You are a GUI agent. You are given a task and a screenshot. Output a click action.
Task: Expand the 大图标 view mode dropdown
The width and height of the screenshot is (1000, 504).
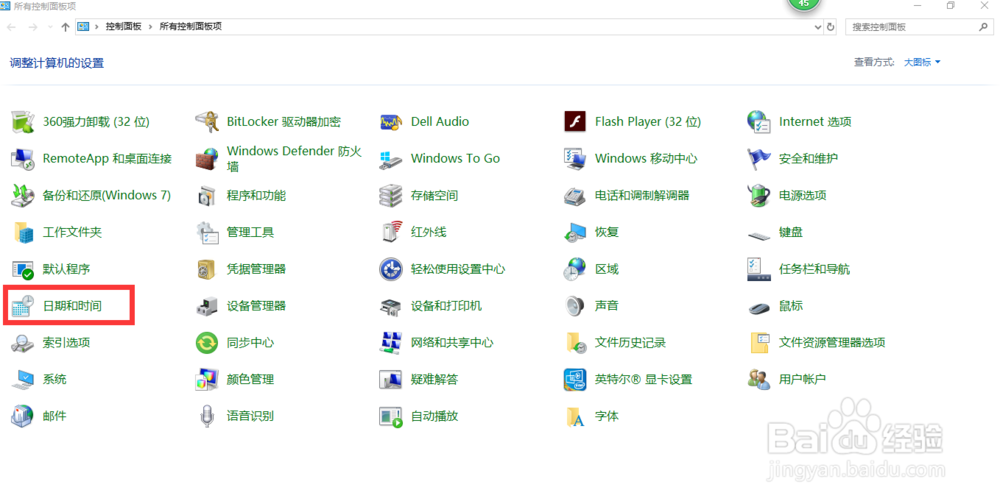tap(922, 62)
